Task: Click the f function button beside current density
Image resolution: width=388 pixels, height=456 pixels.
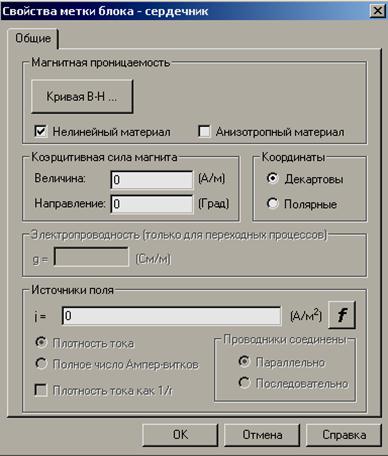Action: click(342, 315)
